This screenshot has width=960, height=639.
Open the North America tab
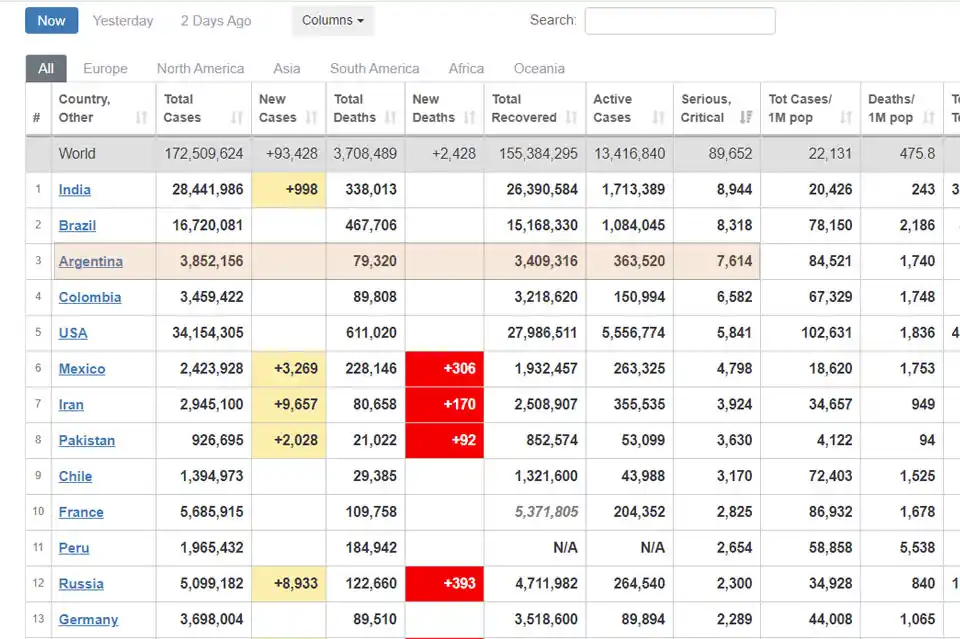200,69
